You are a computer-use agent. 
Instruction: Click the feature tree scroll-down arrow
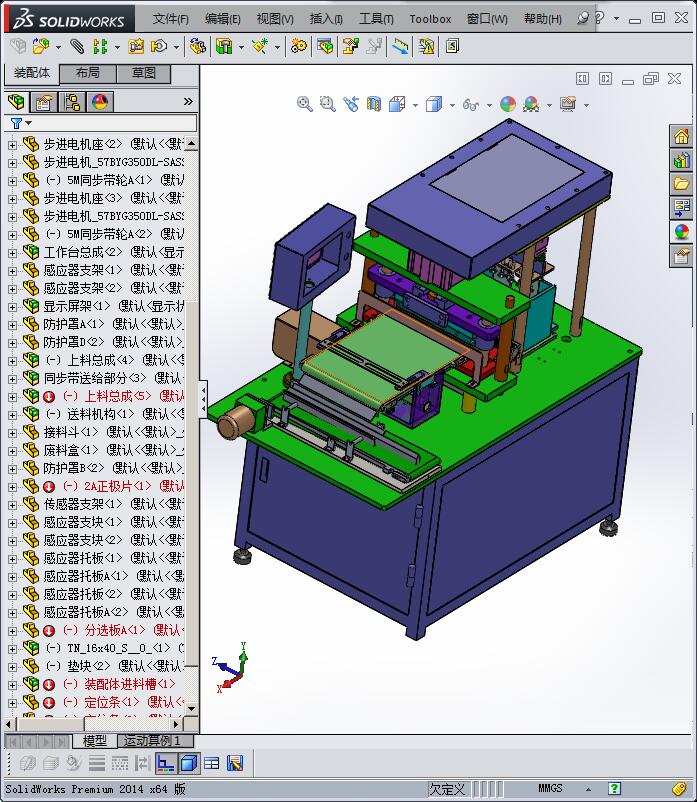[191, 708]
